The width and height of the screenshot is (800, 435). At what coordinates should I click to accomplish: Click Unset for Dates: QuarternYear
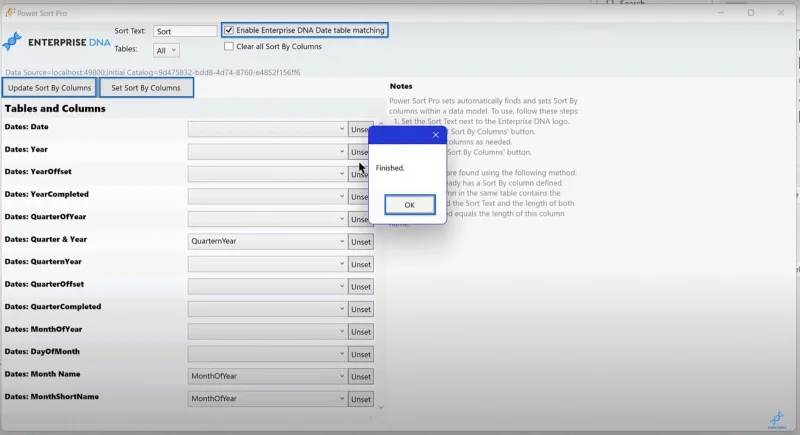[361, 264]
